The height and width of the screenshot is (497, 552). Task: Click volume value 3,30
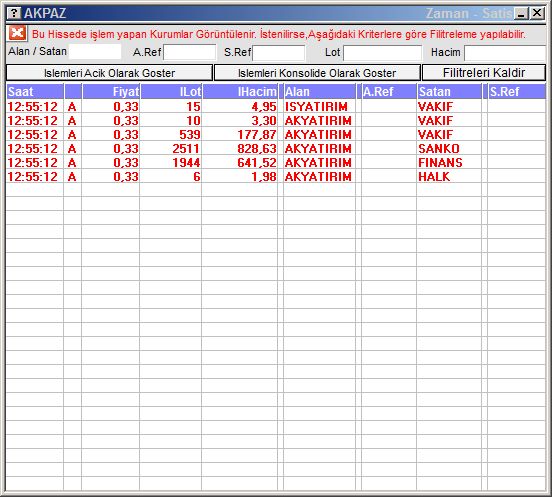click(x=264, y=121)
